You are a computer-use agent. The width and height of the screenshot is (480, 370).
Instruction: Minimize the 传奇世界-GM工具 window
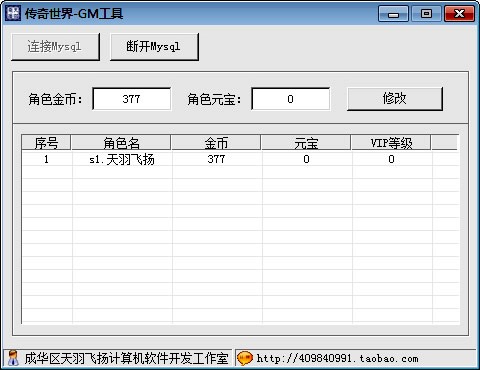pos(393,14)
